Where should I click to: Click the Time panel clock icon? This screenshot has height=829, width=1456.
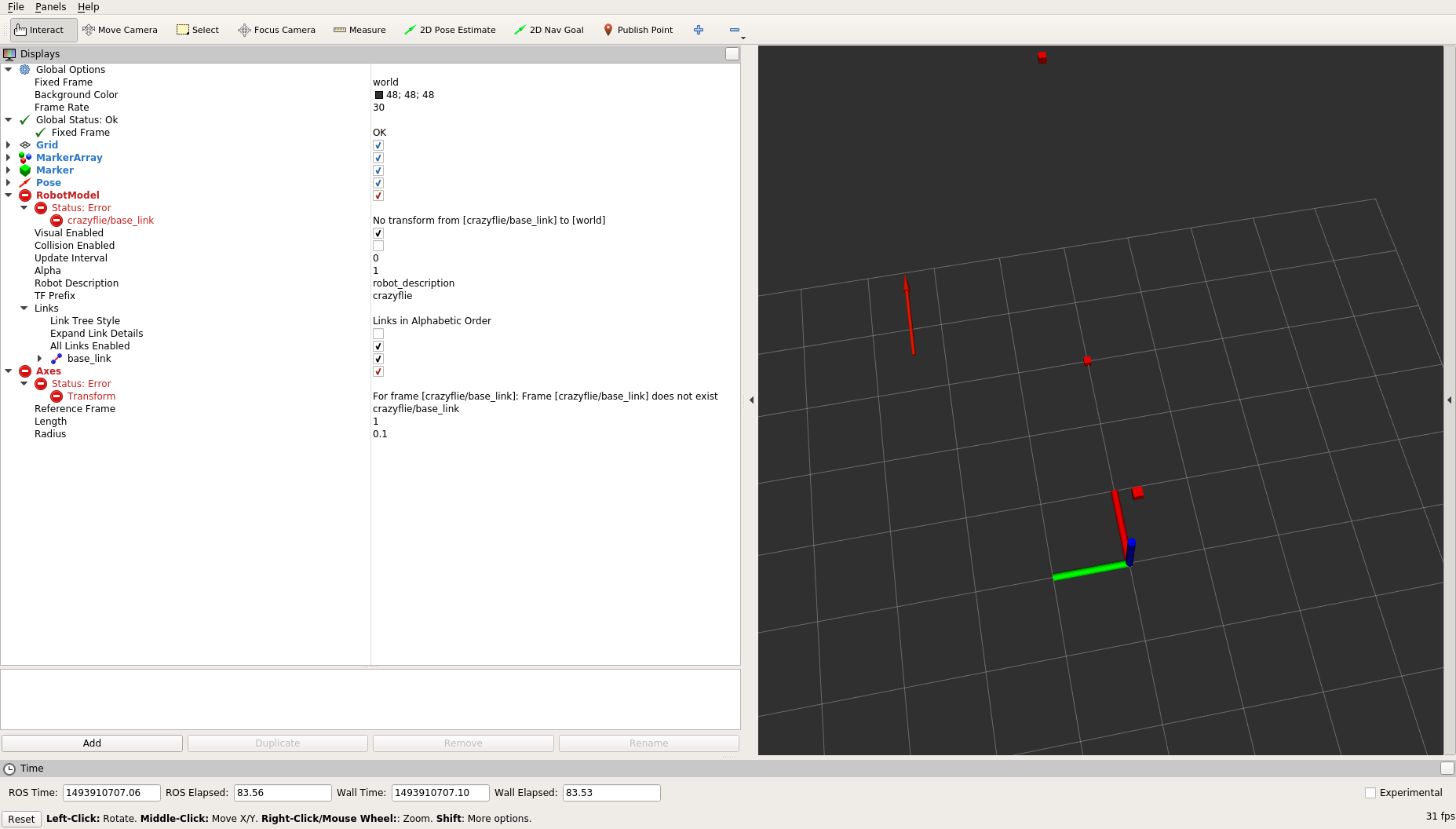click(9, 769)
